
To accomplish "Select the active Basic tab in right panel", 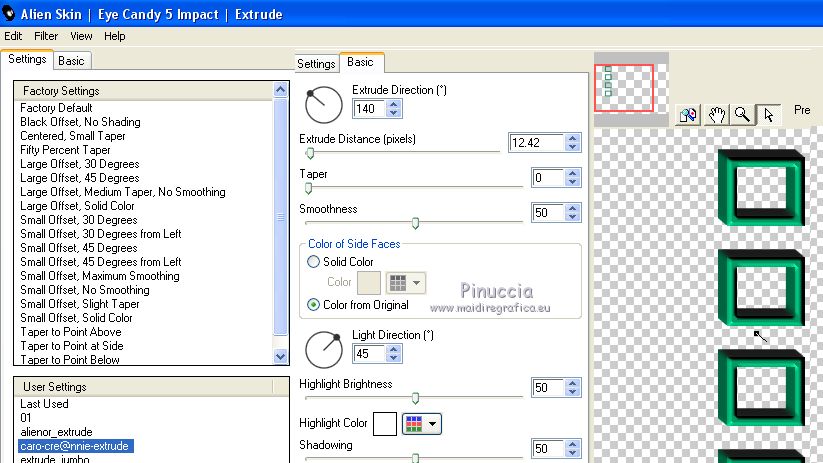I will coord(361,62).
